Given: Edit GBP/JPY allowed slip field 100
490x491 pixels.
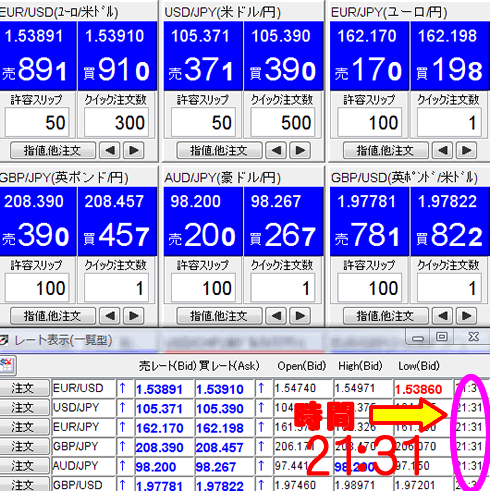Looking at the screenshot, I should 37,287.
